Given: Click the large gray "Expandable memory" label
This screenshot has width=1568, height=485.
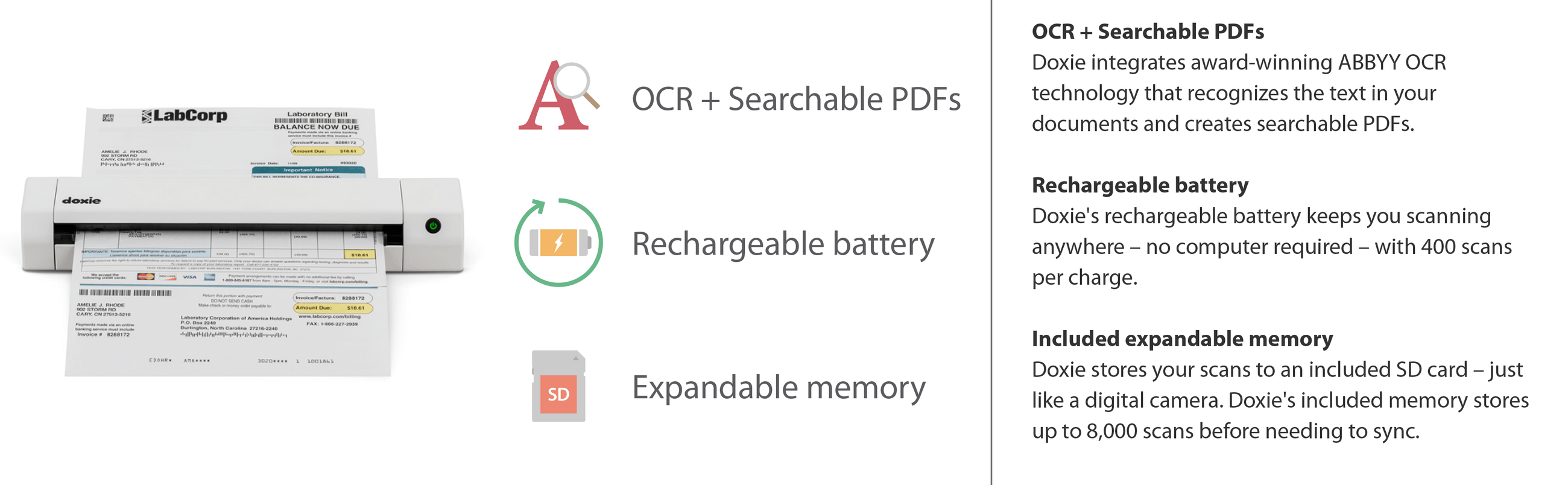Looking at the screenshot, I should (778, 388).
